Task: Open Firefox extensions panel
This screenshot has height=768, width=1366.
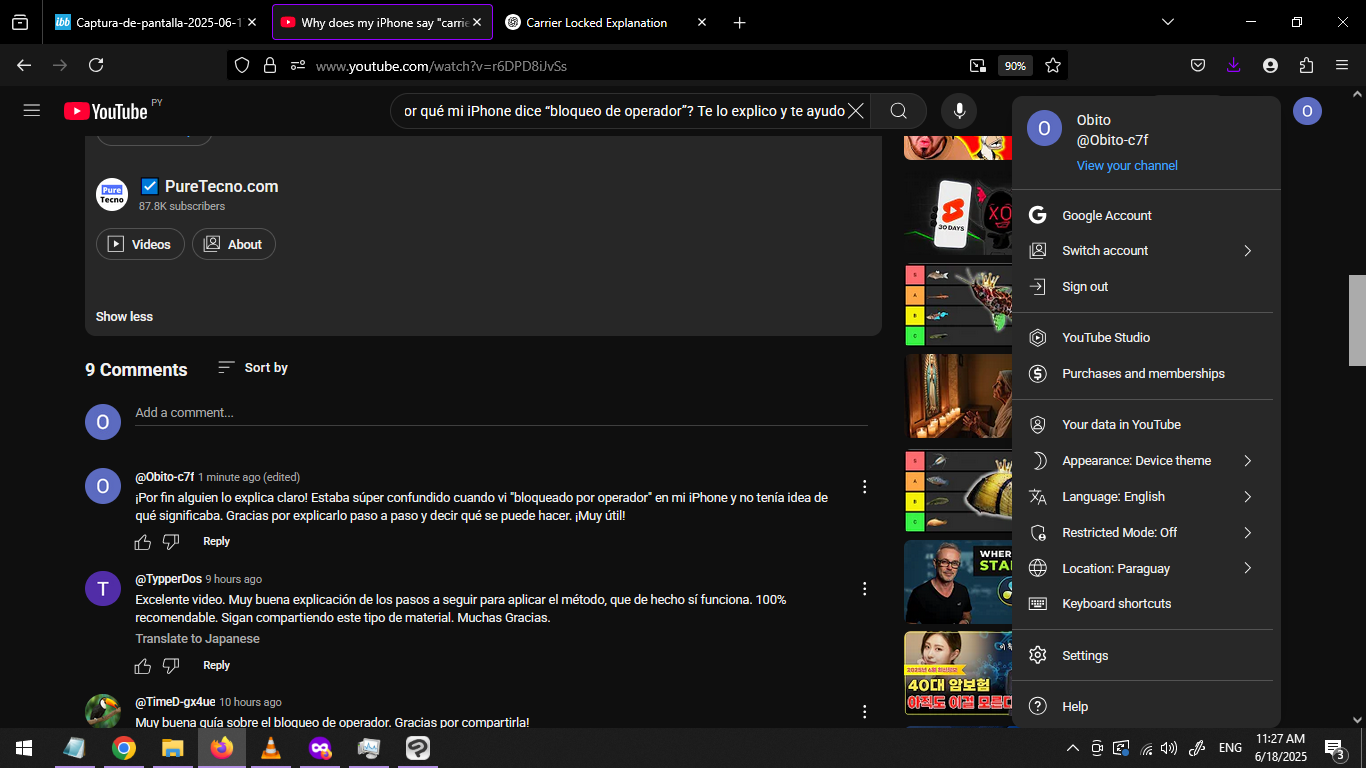Action: point(1306,65)
